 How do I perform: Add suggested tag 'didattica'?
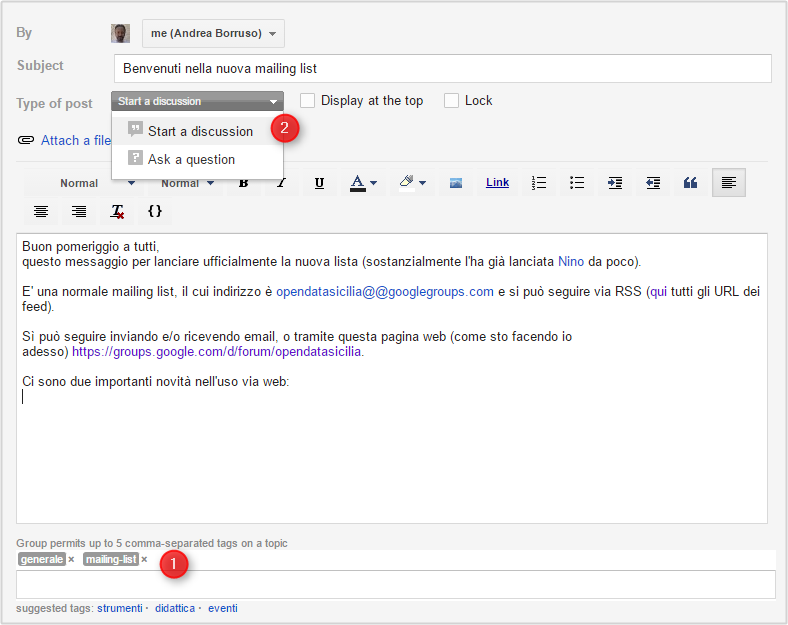175,608
